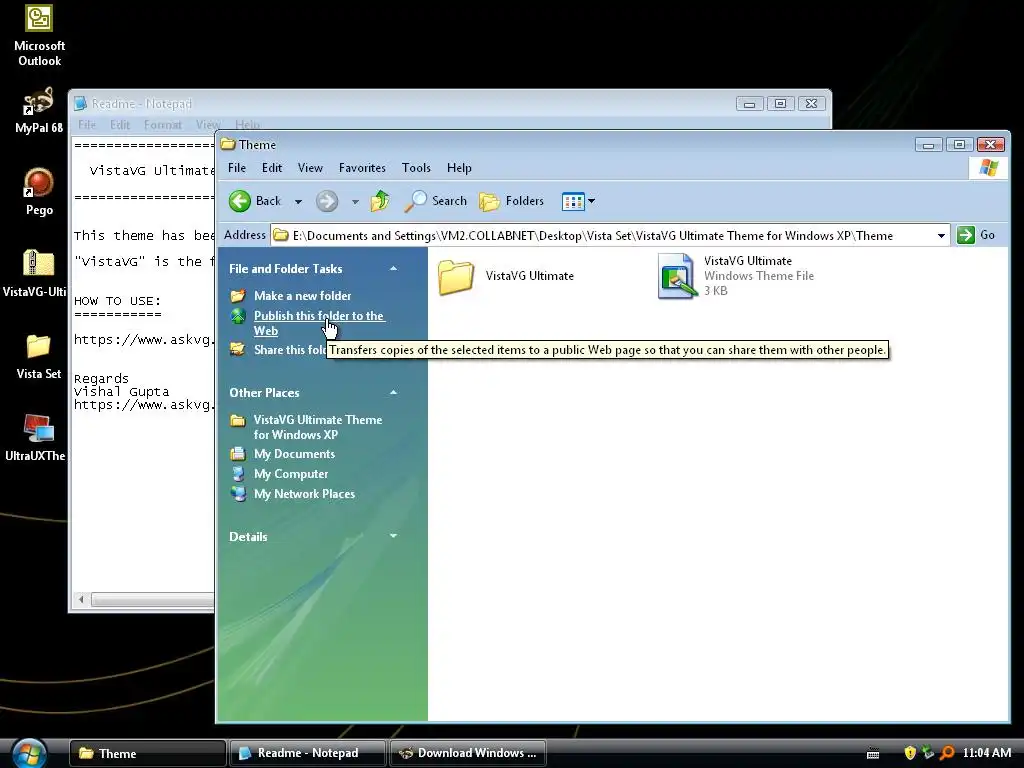Click the orange magnifier tray icon
Image resolution: width=1024 pixels, height=768 pixels.
[947, 753]
